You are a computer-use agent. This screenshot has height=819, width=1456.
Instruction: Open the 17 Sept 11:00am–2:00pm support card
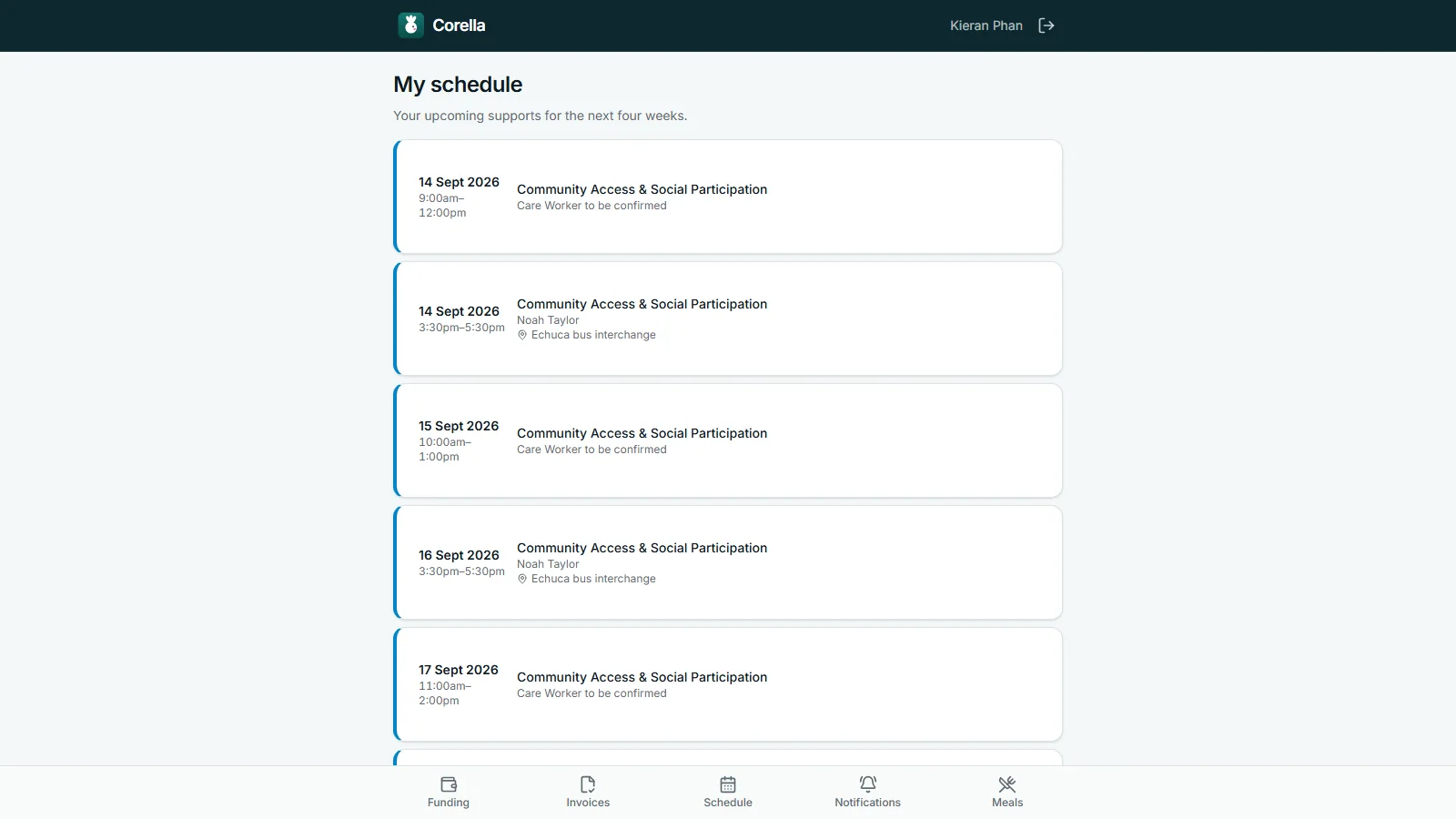pos(728,684)
